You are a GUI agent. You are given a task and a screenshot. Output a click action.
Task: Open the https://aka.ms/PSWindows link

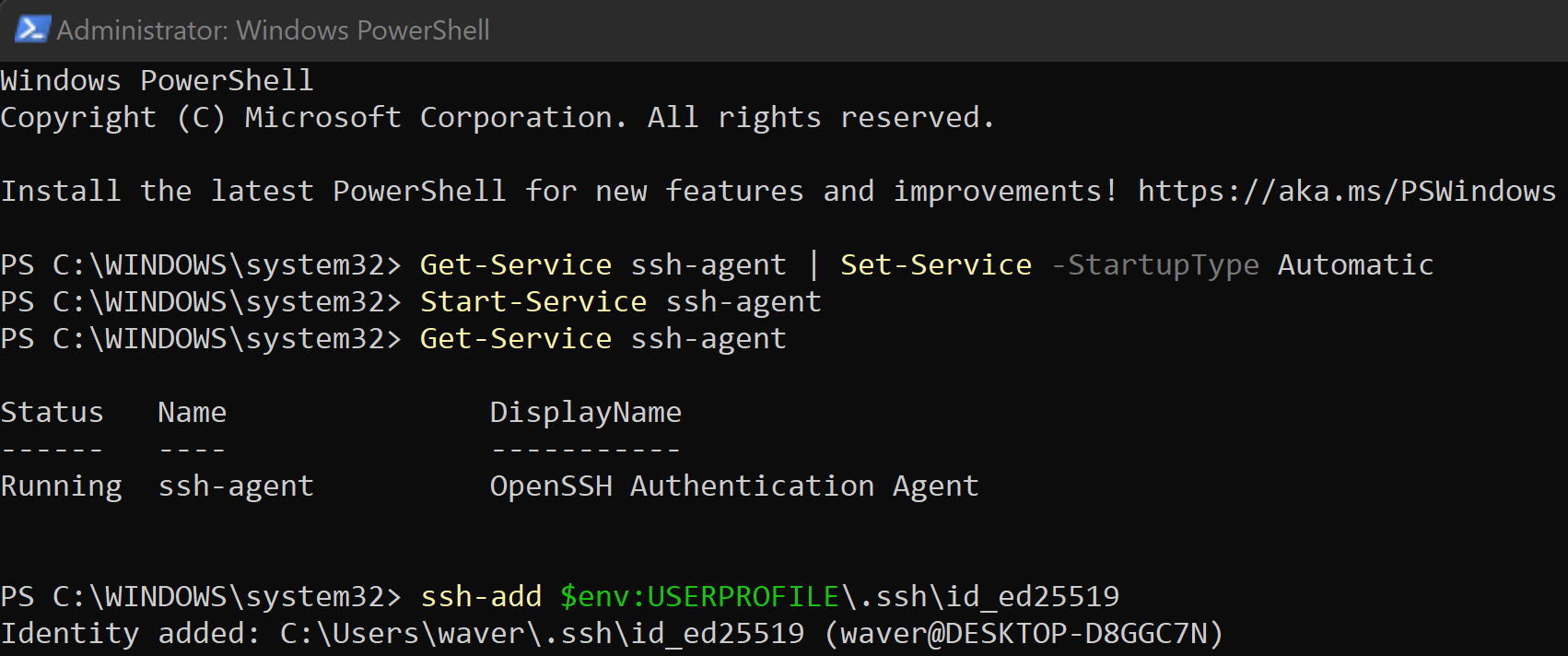click(1346, 191)
